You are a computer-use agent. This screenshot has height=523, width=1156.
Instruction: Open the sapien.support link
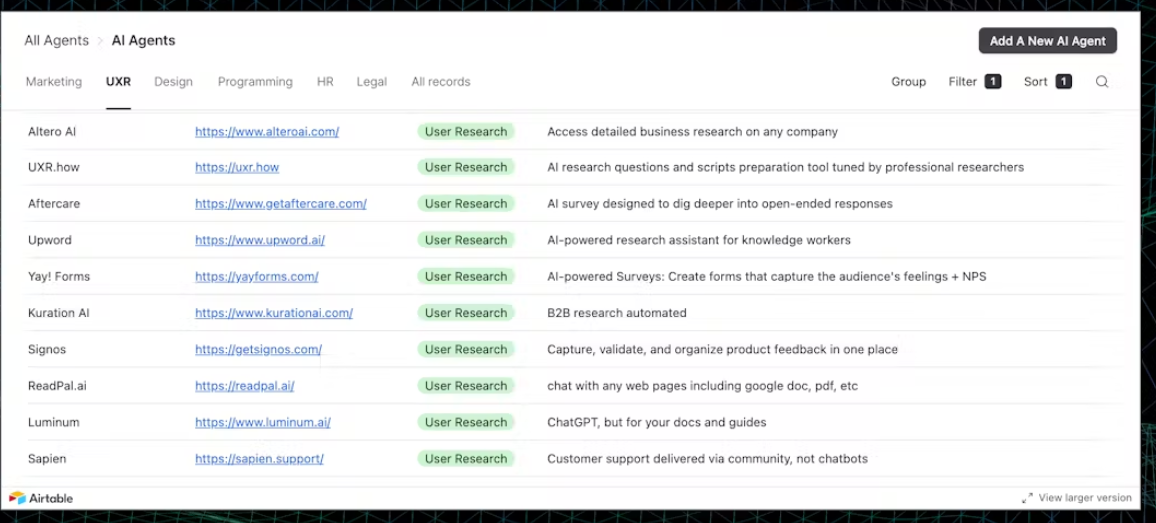[x=259, y=459]
